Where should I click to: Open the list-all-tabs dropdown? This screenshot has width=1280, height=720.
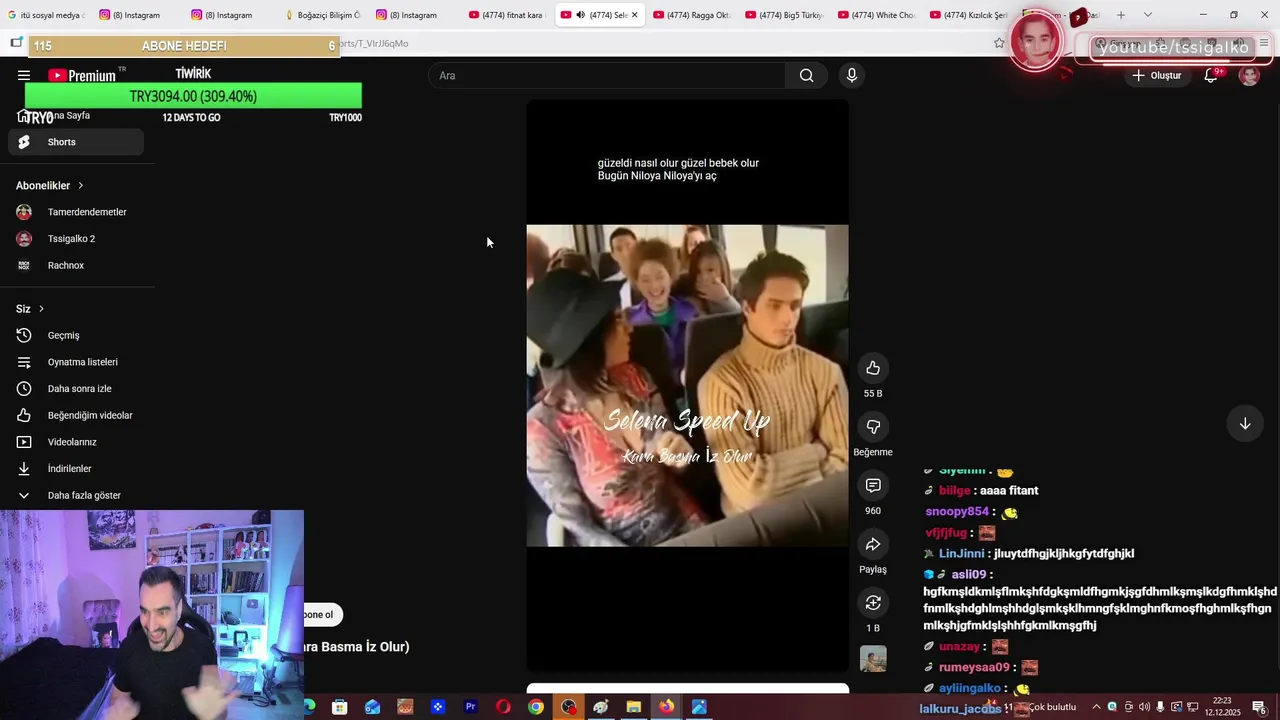coord(1147,15)
